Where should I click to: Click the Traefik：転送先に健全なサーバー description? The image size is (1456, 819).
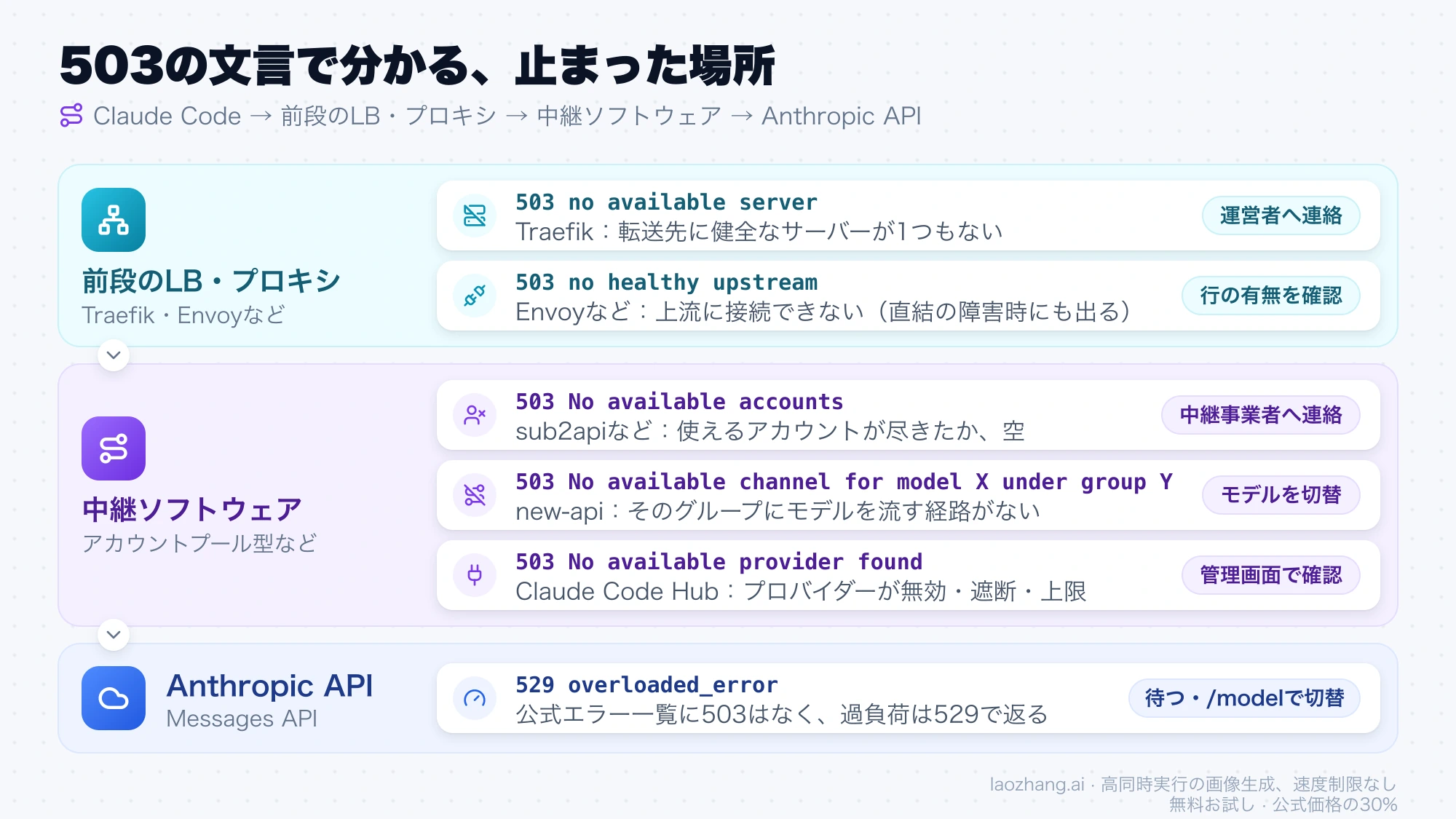(x=759, y=232)
